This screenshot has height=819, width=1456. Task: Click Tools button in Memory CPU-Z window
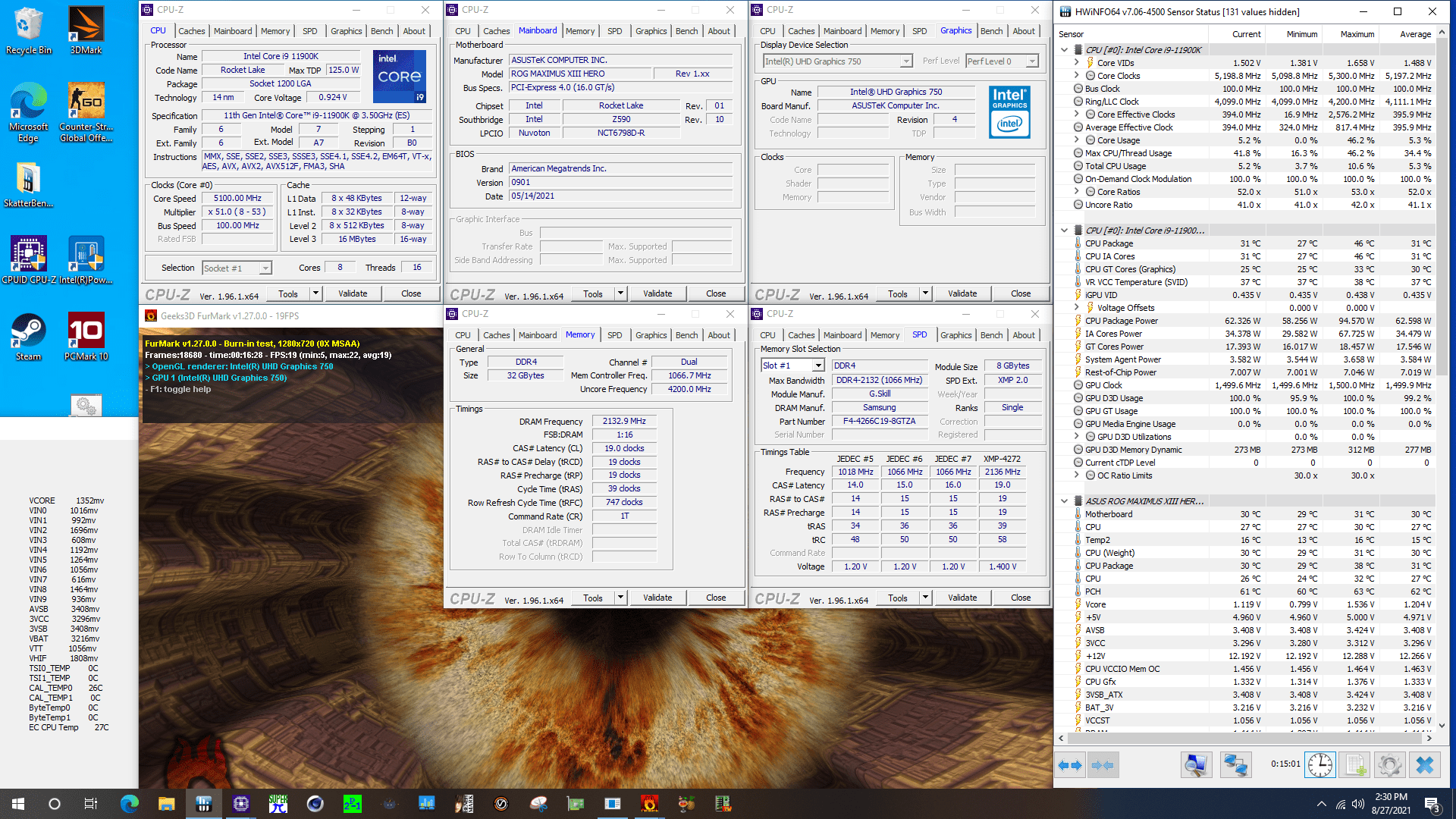tap(593, 598)
